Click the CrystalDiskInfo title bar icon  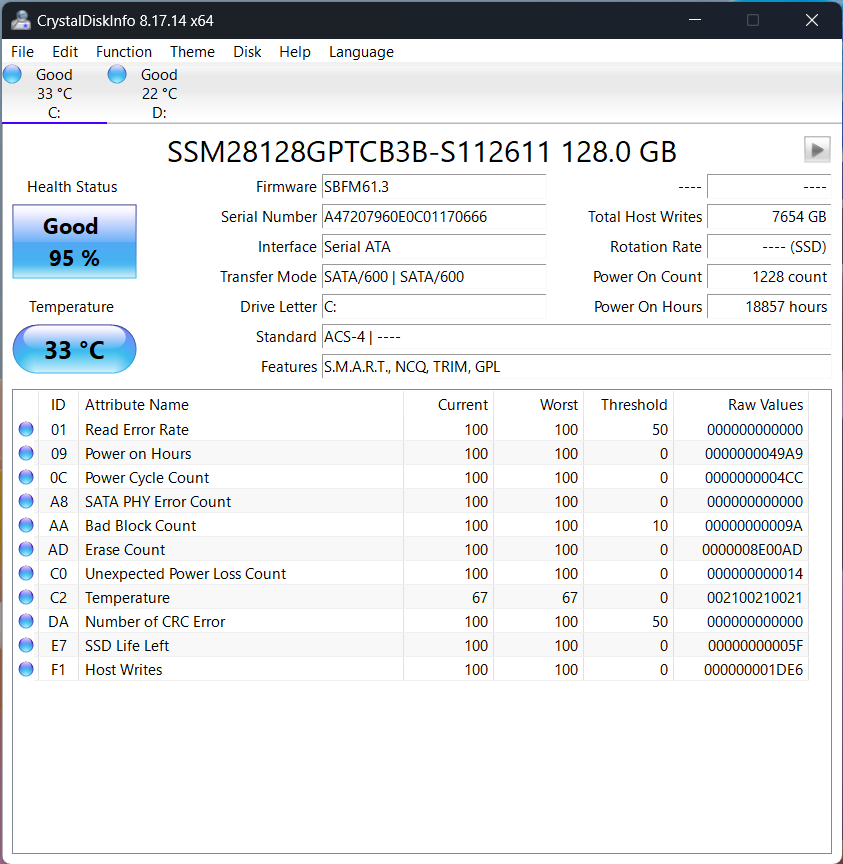pos(21,20)
